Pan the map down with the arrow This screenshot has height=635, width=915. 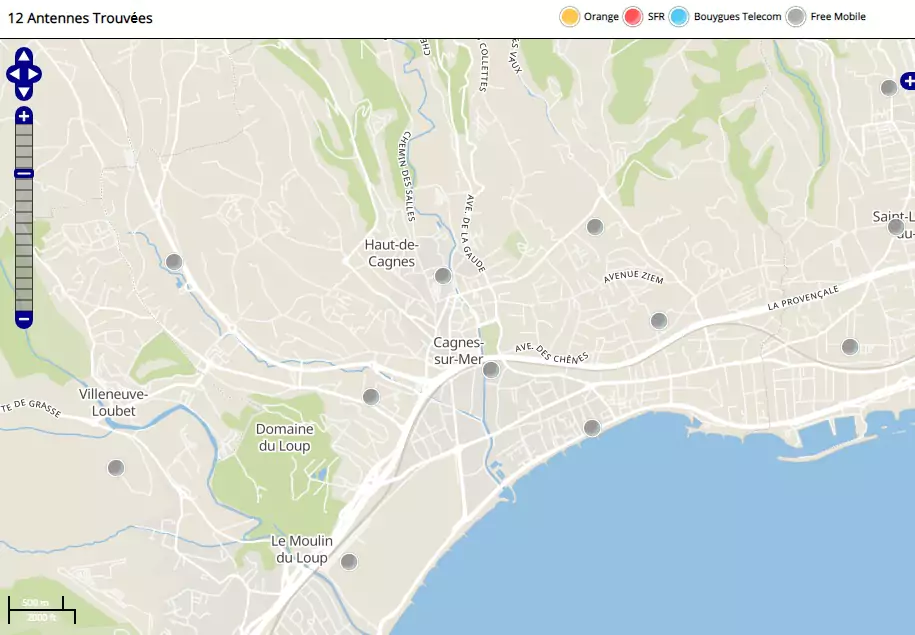24,91
